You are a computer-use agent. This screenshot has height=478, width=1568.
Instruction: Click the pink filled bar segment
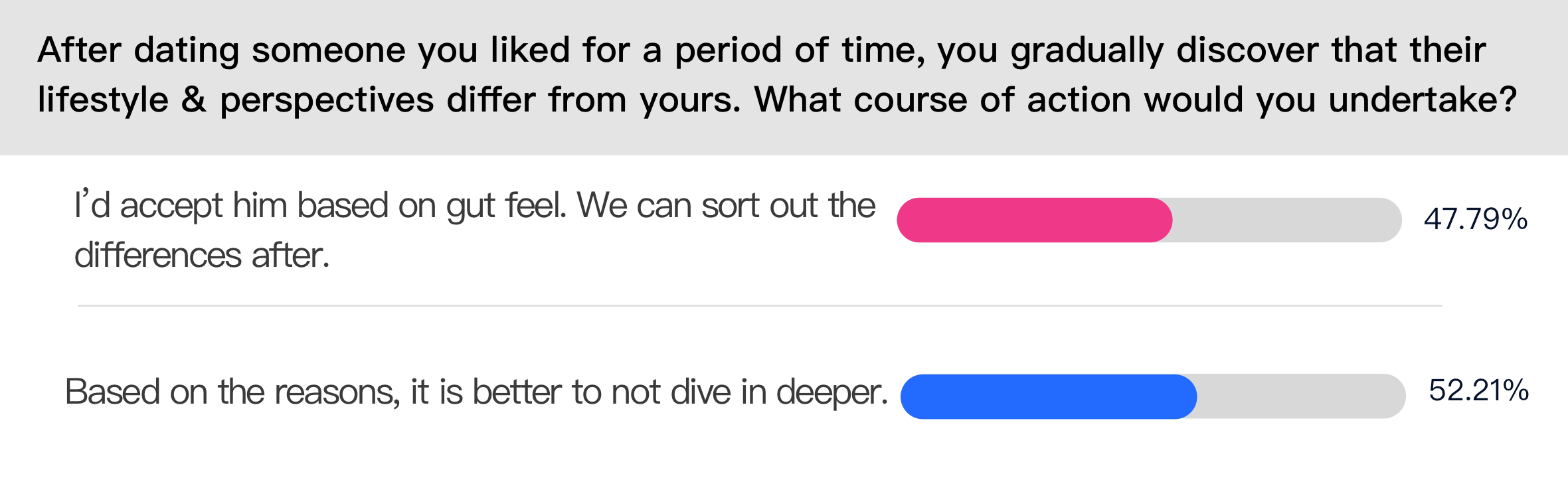[1035, 220]
